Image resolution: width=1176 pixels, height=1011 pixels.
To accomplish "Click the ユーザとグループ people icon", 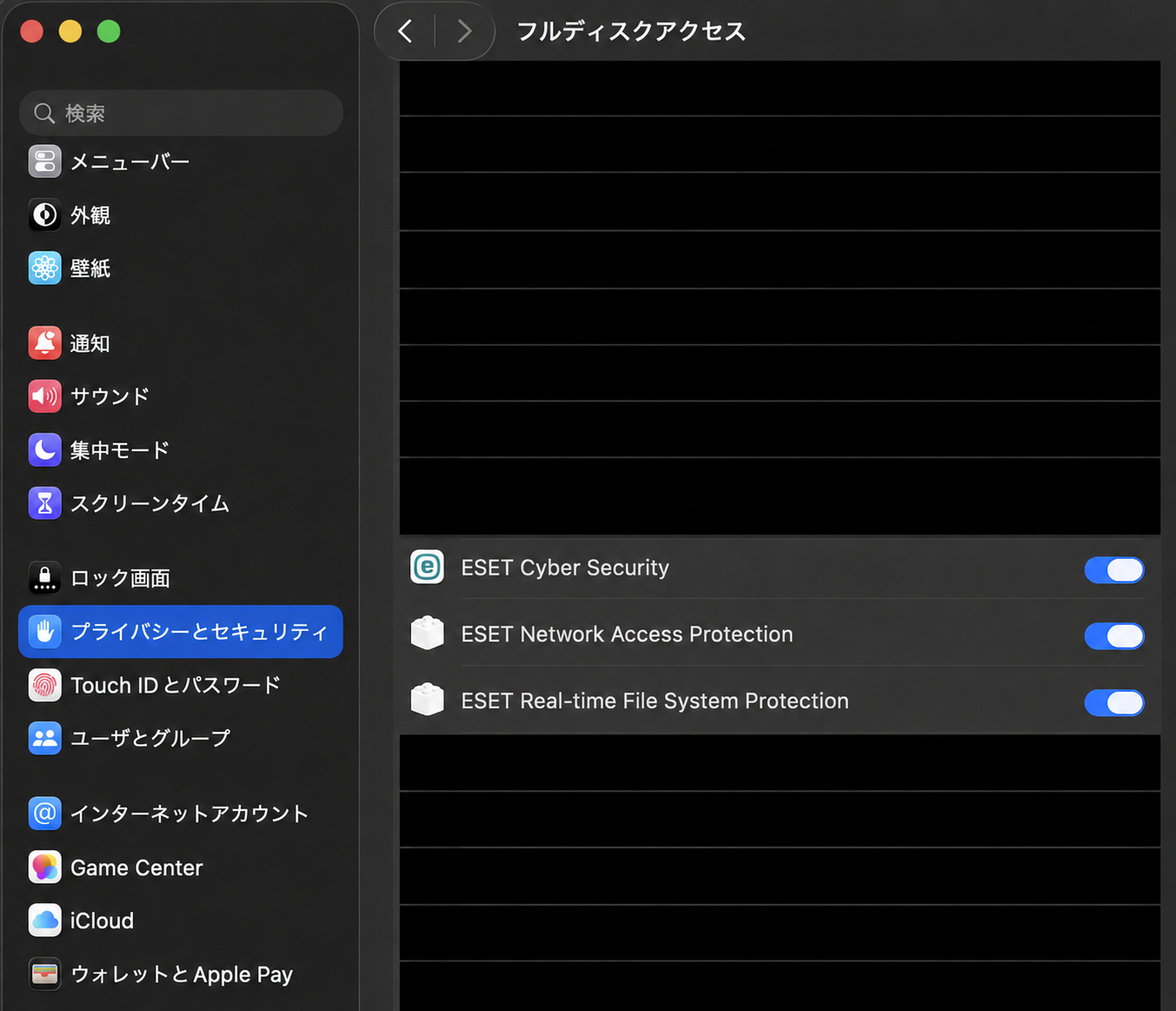I will pyautogui.click(x=44, y=738).
